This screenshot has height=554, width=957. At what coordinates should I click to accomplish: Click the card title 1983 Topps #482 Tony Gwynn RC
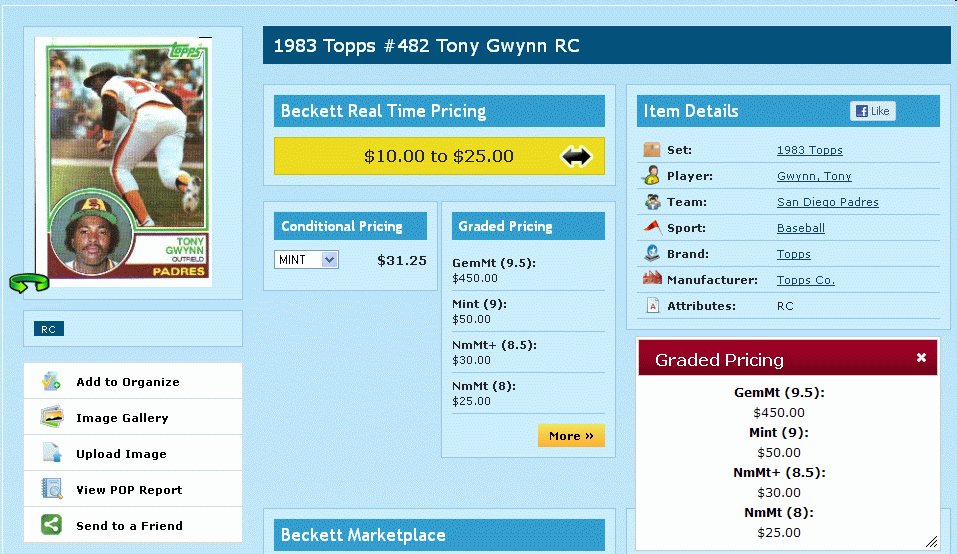427,46
